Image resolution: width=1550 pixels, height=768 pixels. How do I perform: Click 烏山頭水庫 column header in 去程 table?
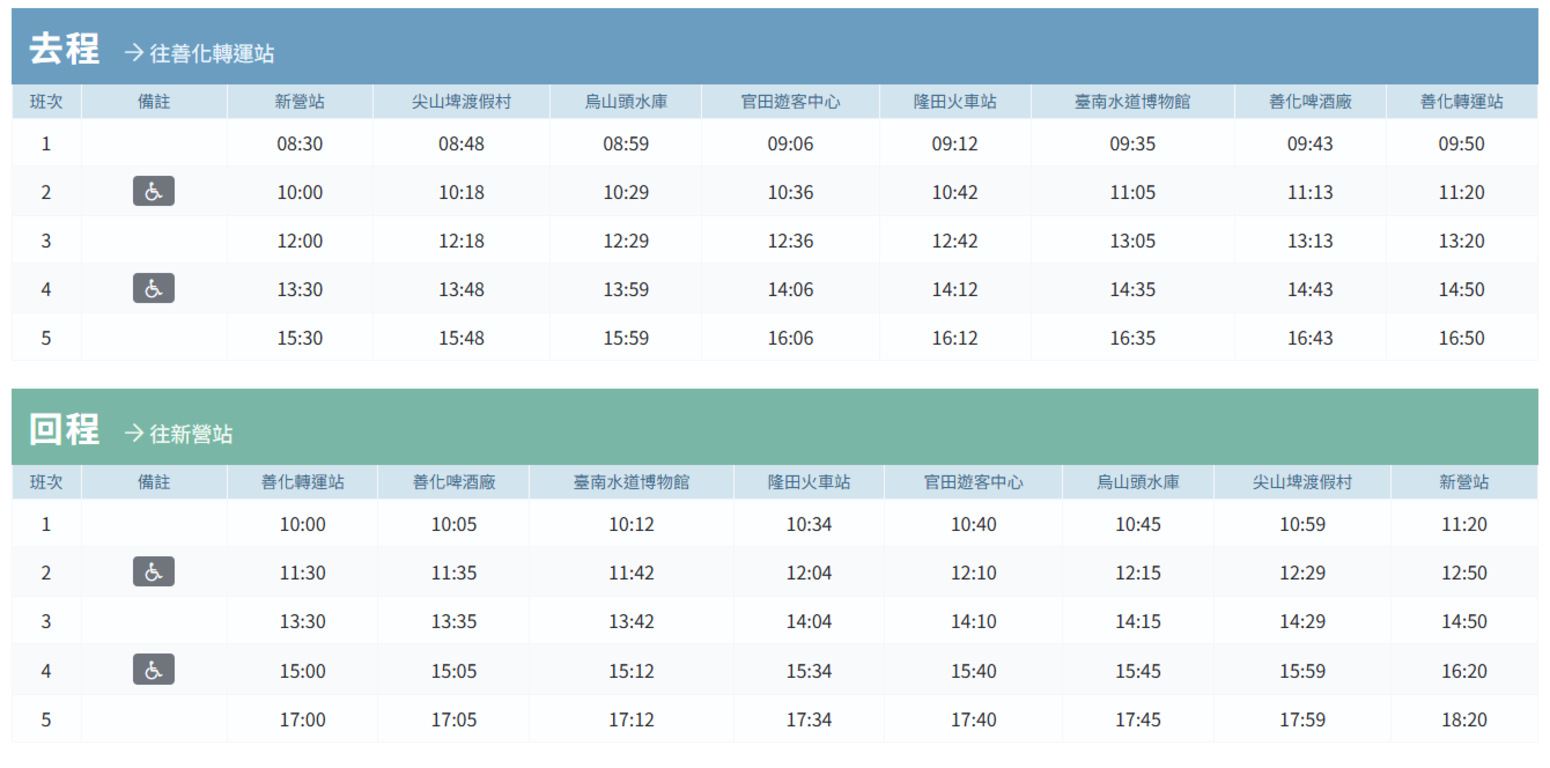[626, 102]
